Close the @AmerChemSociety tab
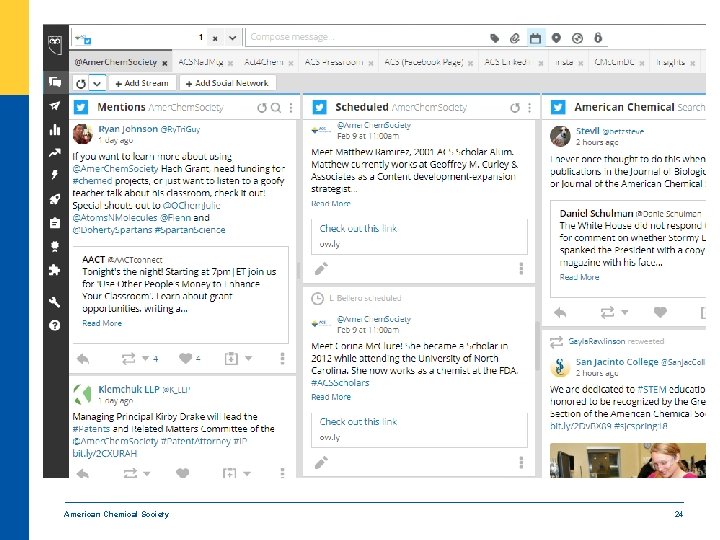Viewport: 720px width, 540px height. 164,63
